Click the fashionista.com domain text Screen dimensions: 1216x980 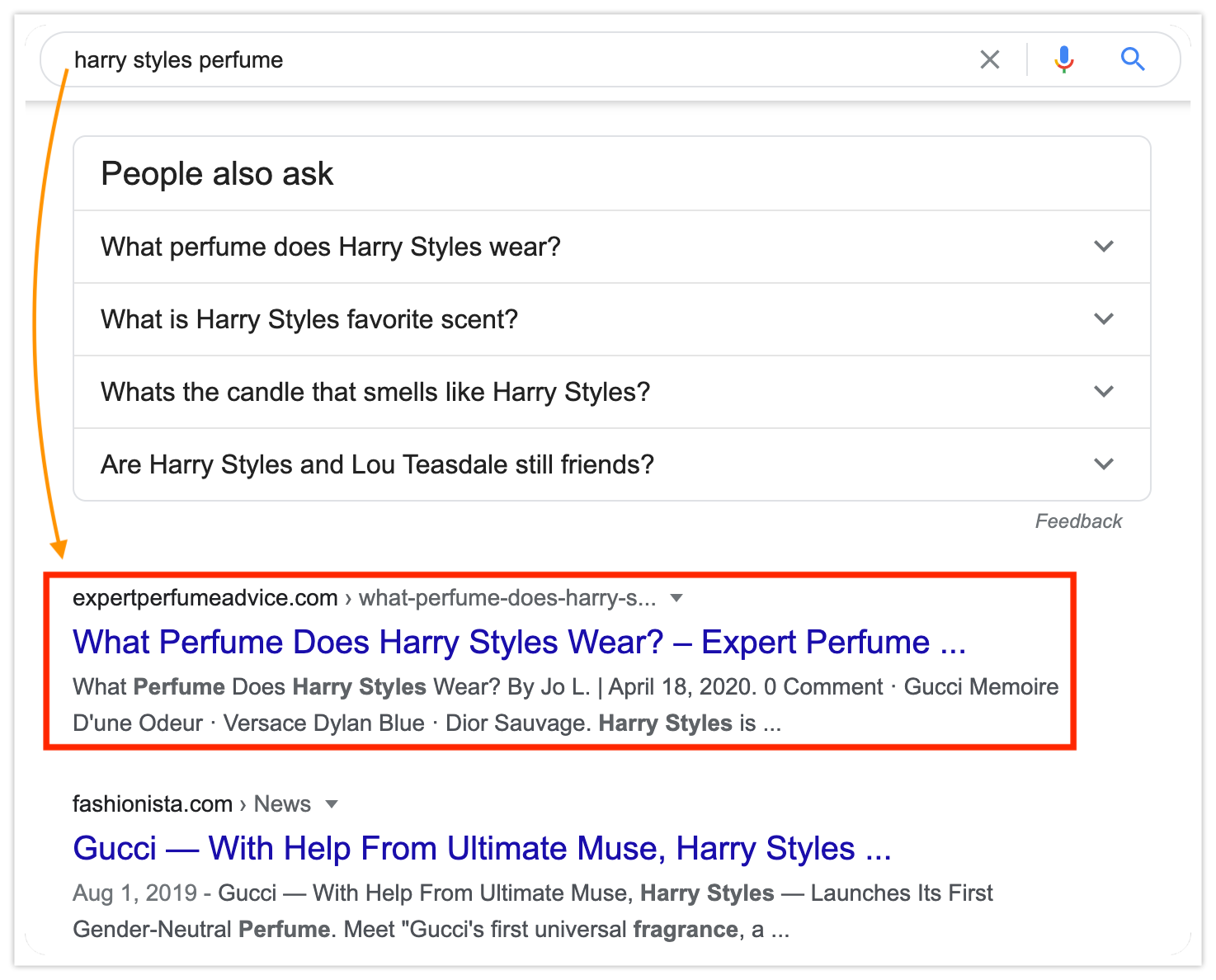coord(153,804)
